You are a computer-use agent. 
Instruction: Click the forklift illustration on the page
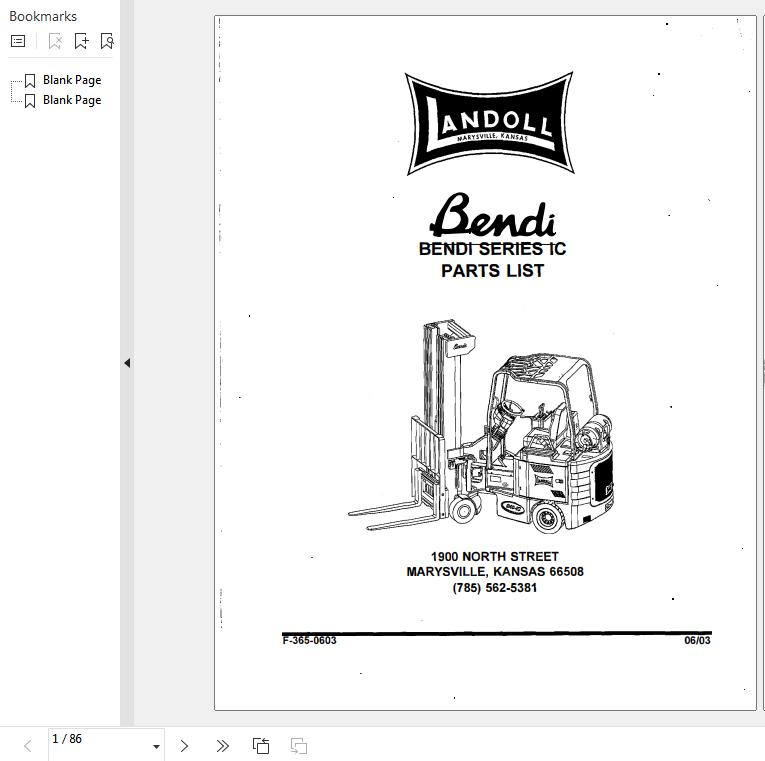(481, 426)
